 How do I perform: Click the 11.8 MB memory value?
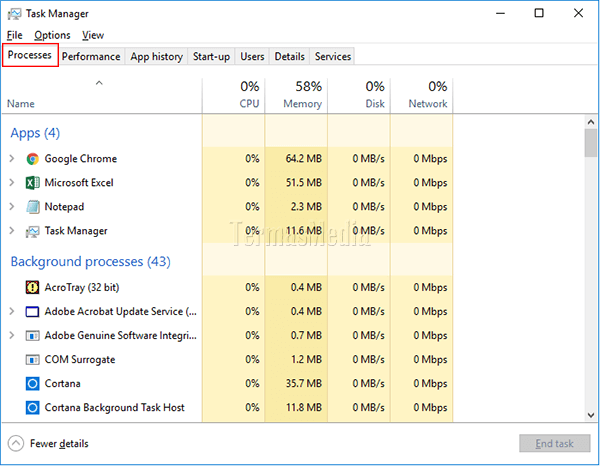tap(303, 407)
